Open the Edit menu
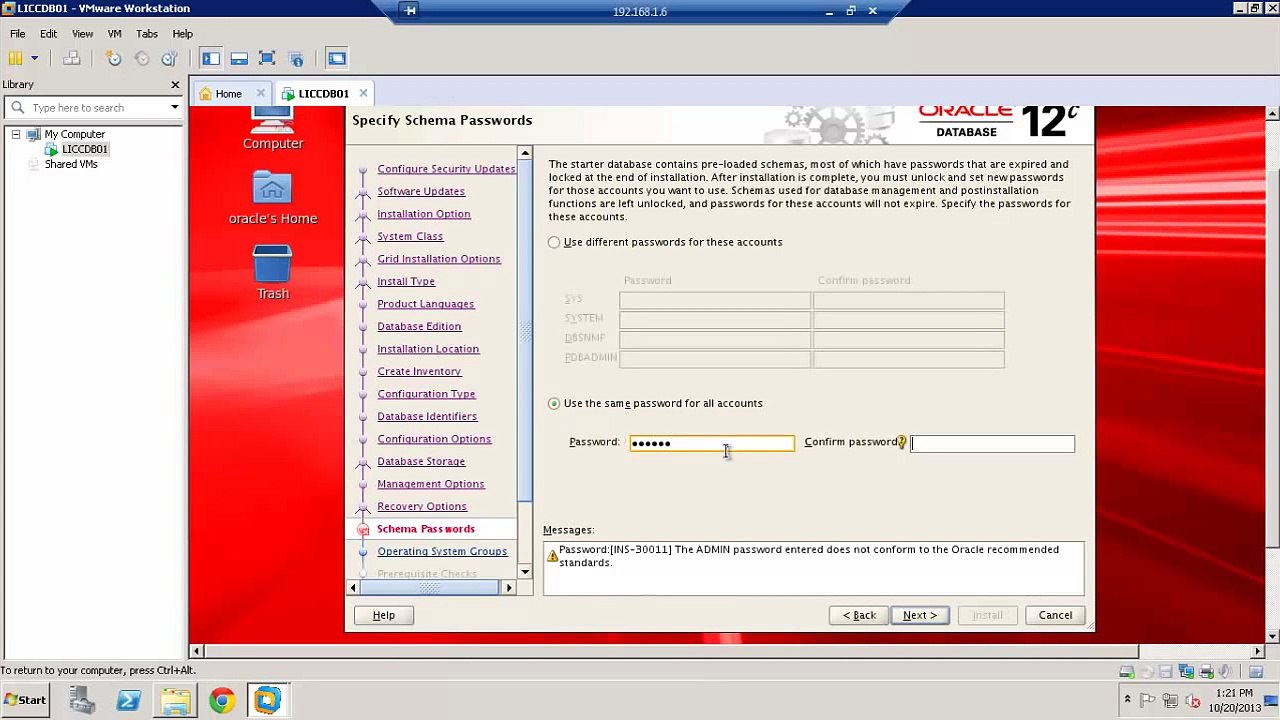The image size is (1280, 720). (x=48, y=34)
